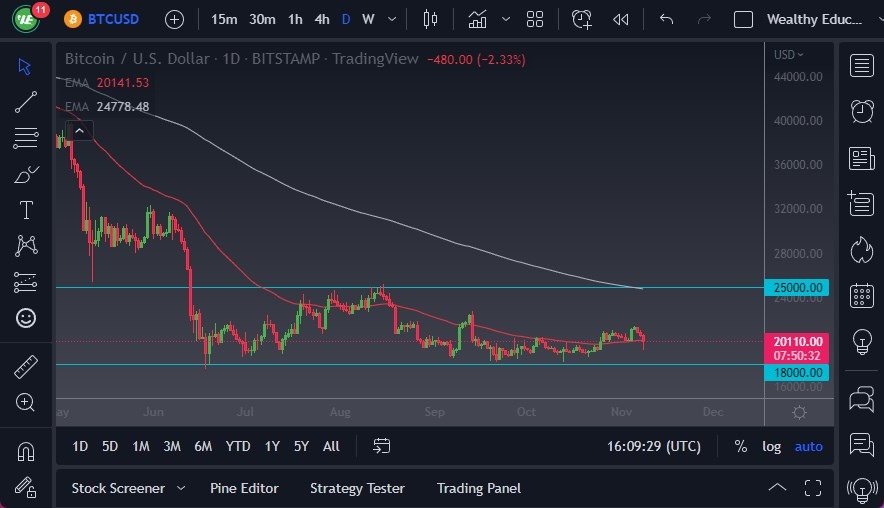The height and width of the screenshot is (508, 884).
Task: Toggle the log scale option
Action: [771, 446]
